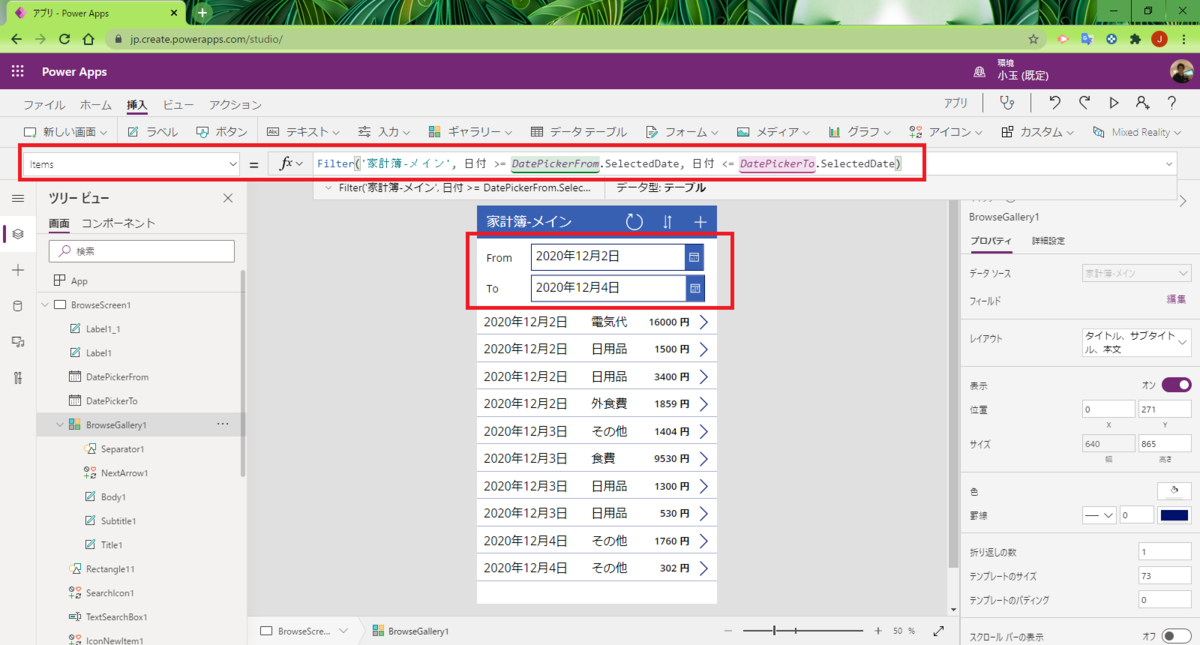The width and height of the screenshot is (1200, 645).
Task: Click arrow on the 食費 9530 円 row
Action: [x=704, y=458]
